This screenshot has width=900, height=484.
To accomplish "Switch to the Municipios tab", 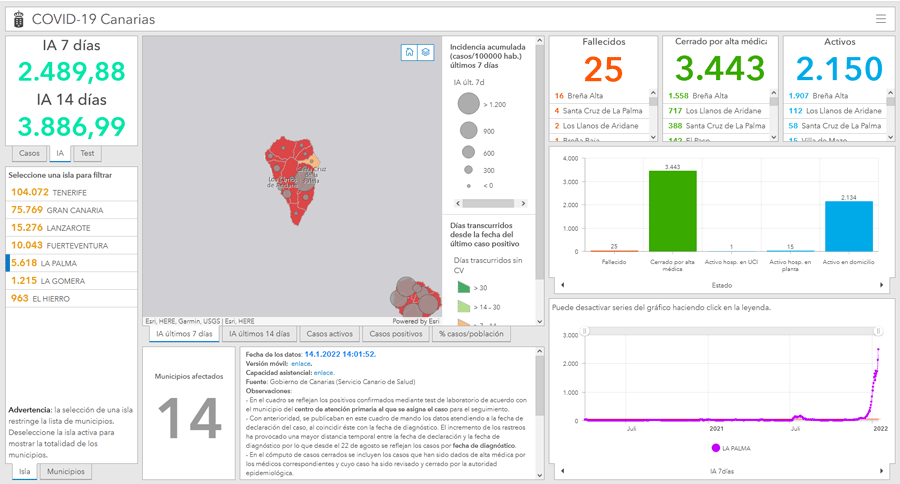I will pyautogui.click(x=67, y=471).
